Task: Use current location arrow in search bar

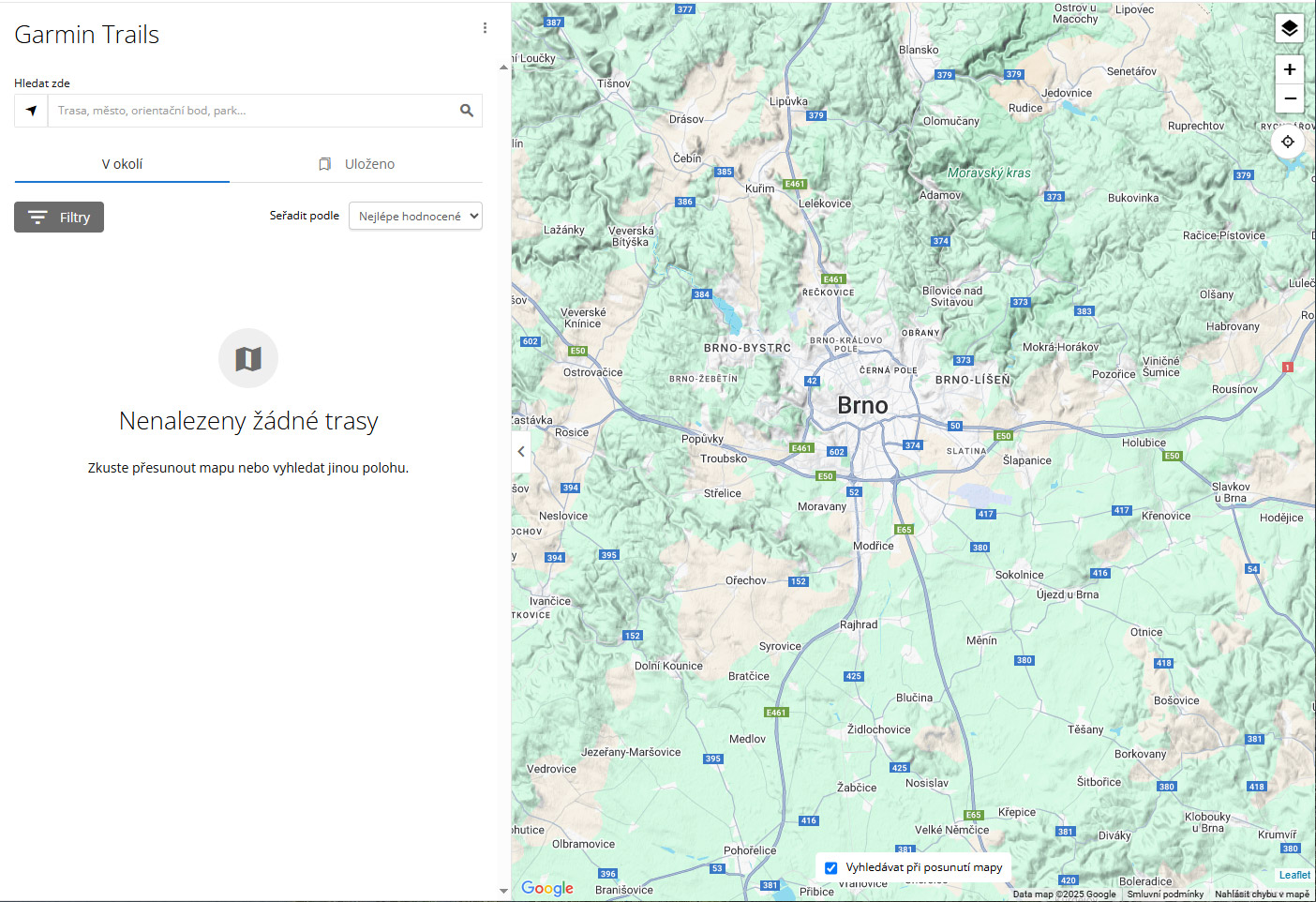Action: tap(31, 111)
